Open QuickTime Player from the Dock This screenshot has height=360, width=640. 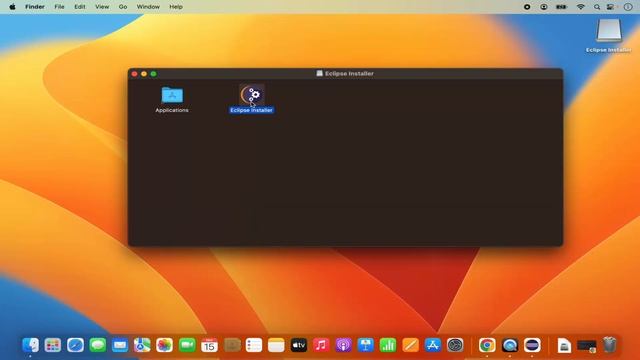pos(510,345)
